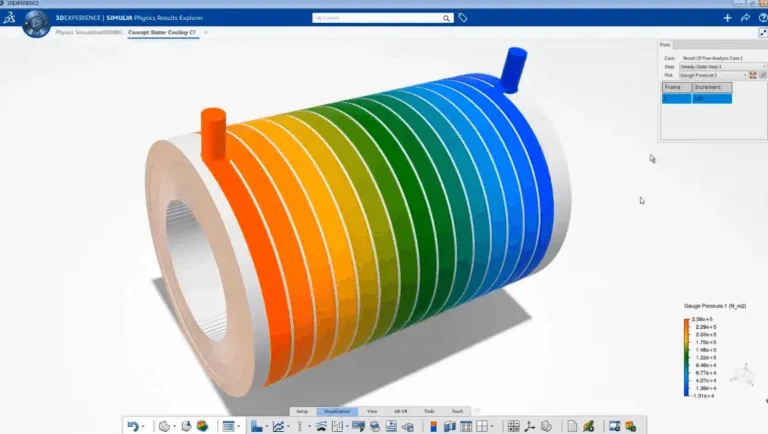This screenshot has width=768, height=434.
Task: Click the colorful contour plot icon in toolbar
Action: coord(201,426)
